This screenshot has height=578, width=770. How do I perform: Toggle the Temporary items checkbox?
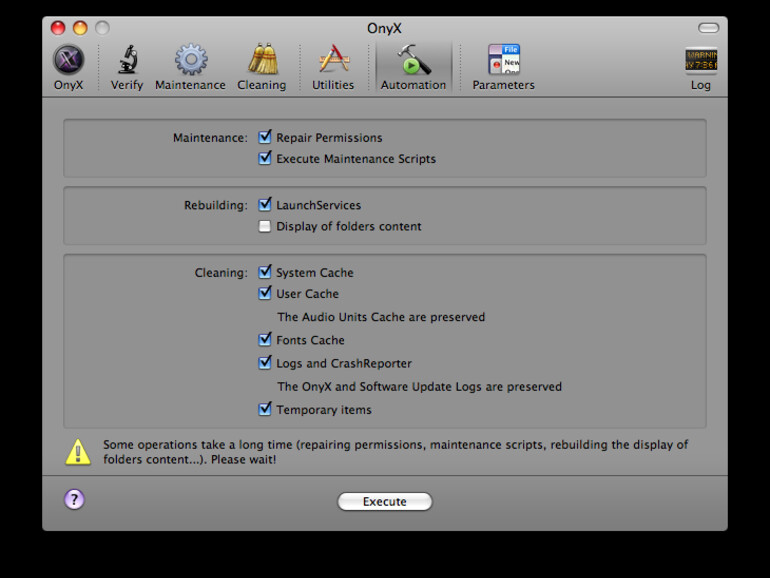(265, 409)
